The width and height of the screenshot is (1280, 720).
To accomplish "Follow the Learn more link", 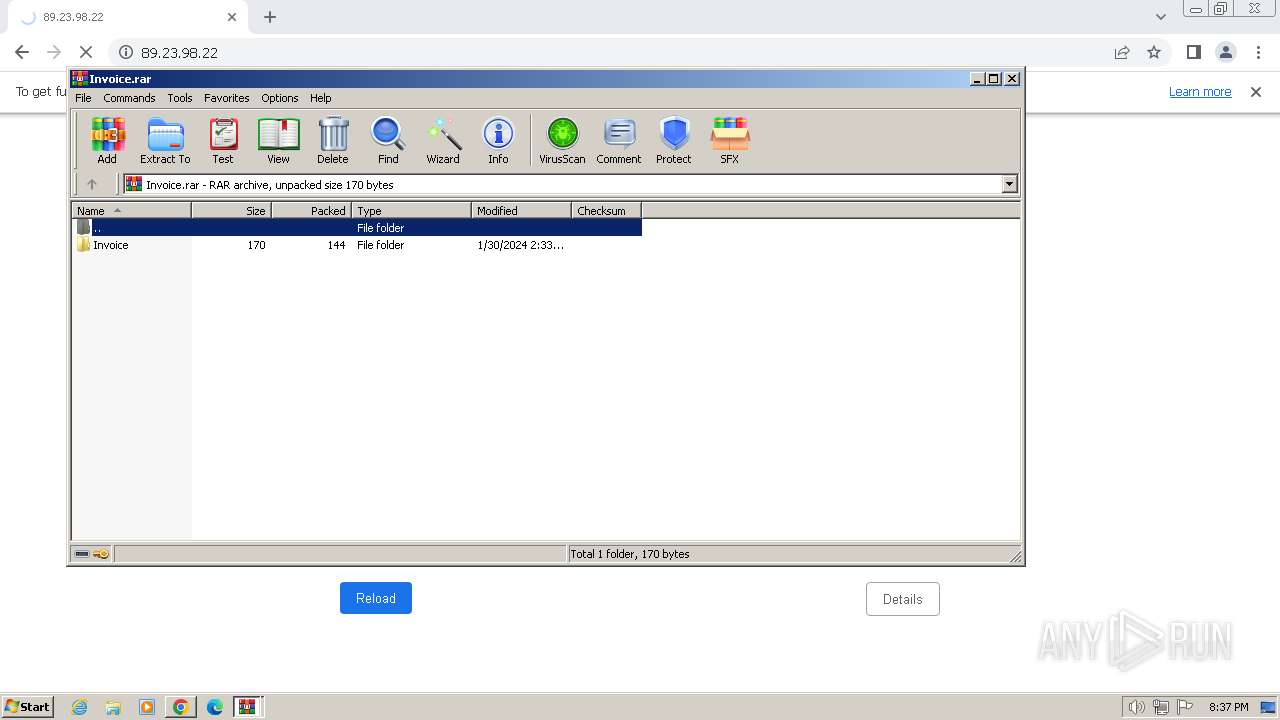I will [x=1200, y=91].
